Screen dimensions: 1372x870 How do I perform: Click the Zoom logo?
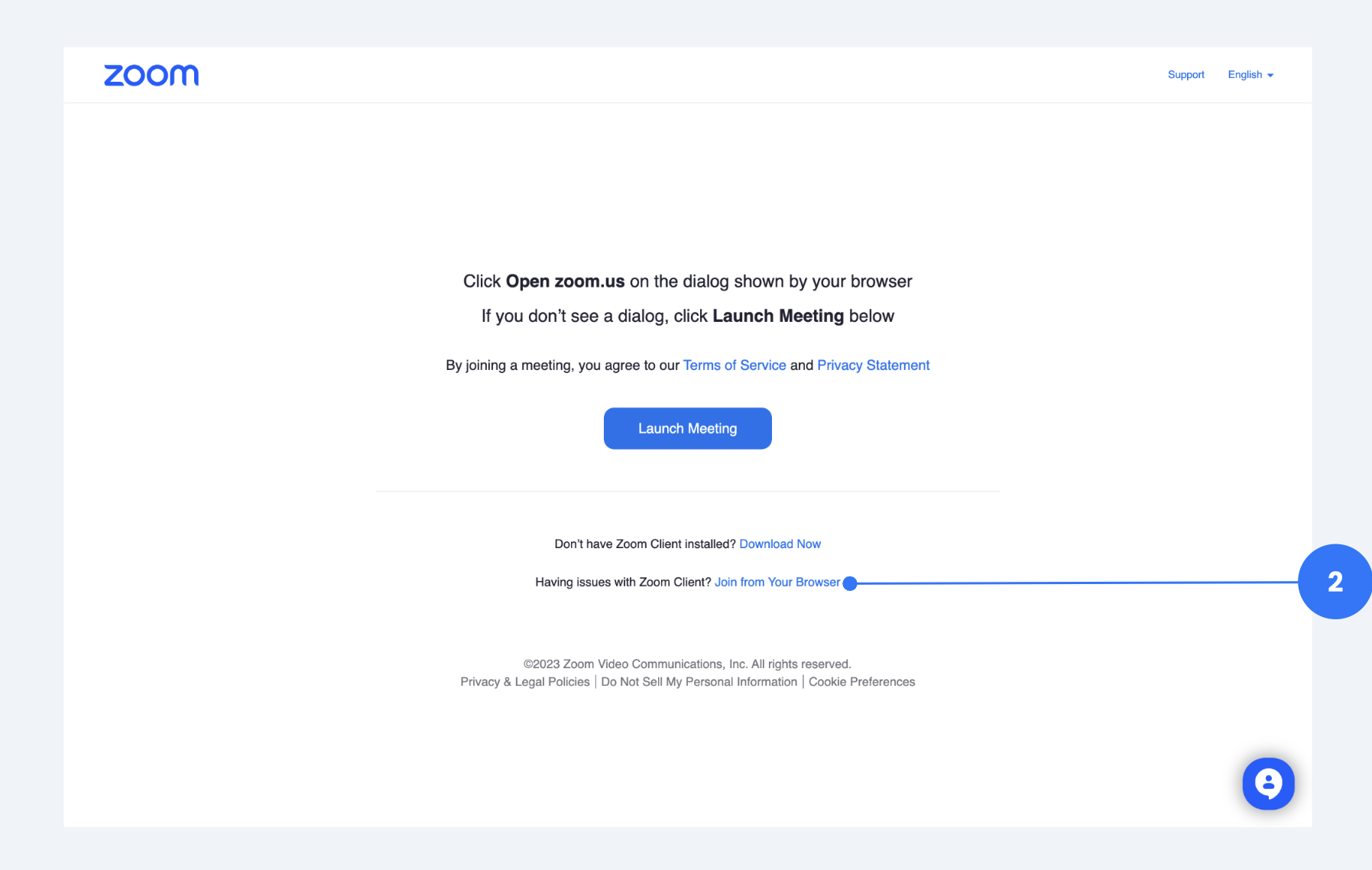[151, 75]
